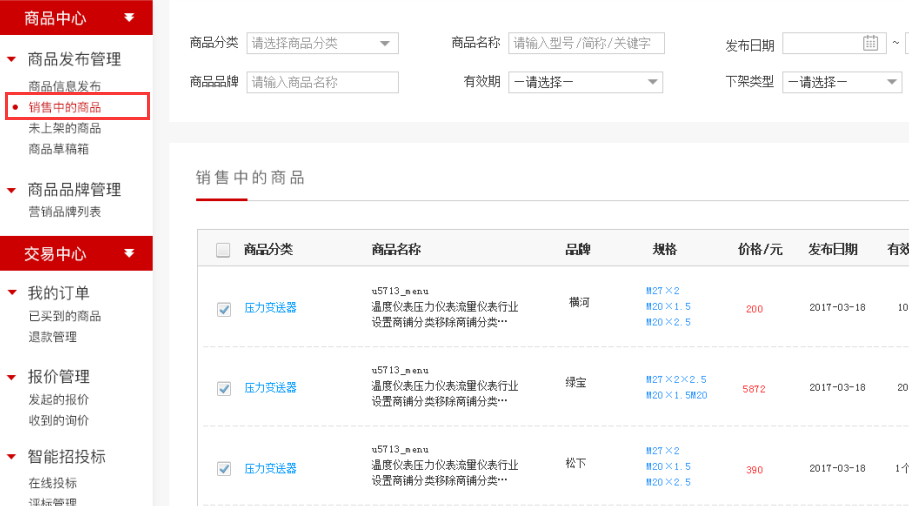
Task: Collapse the 商品品牌管理 tree triangle
Action: (x=11, y=190)
